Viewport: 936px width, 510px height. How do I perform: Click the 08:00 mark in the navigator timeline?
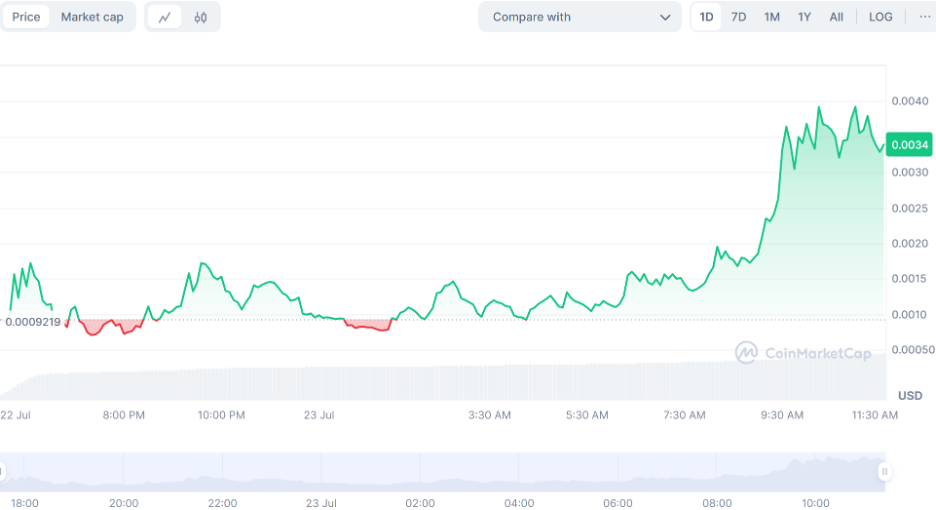click(x=716, y=503)
